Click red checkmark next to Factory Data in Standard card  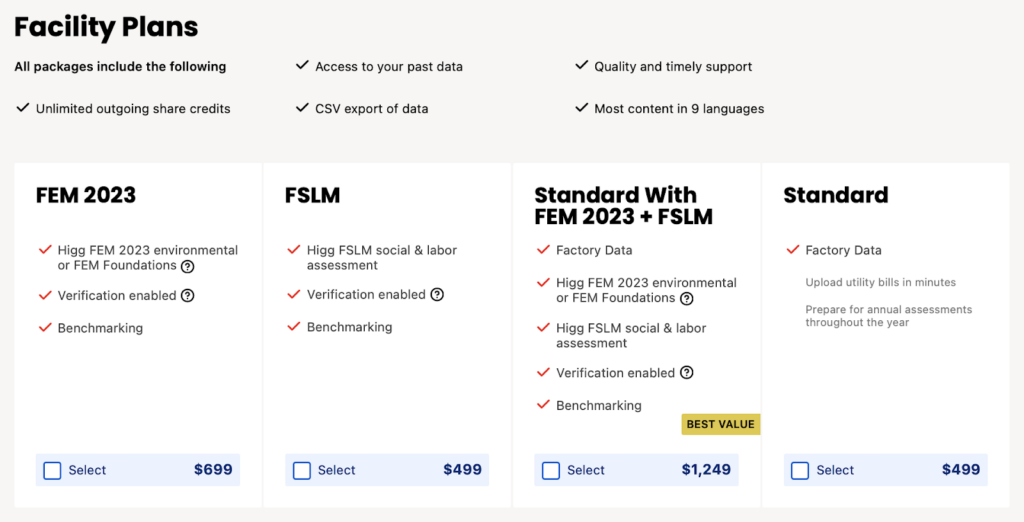click(793, 250)
